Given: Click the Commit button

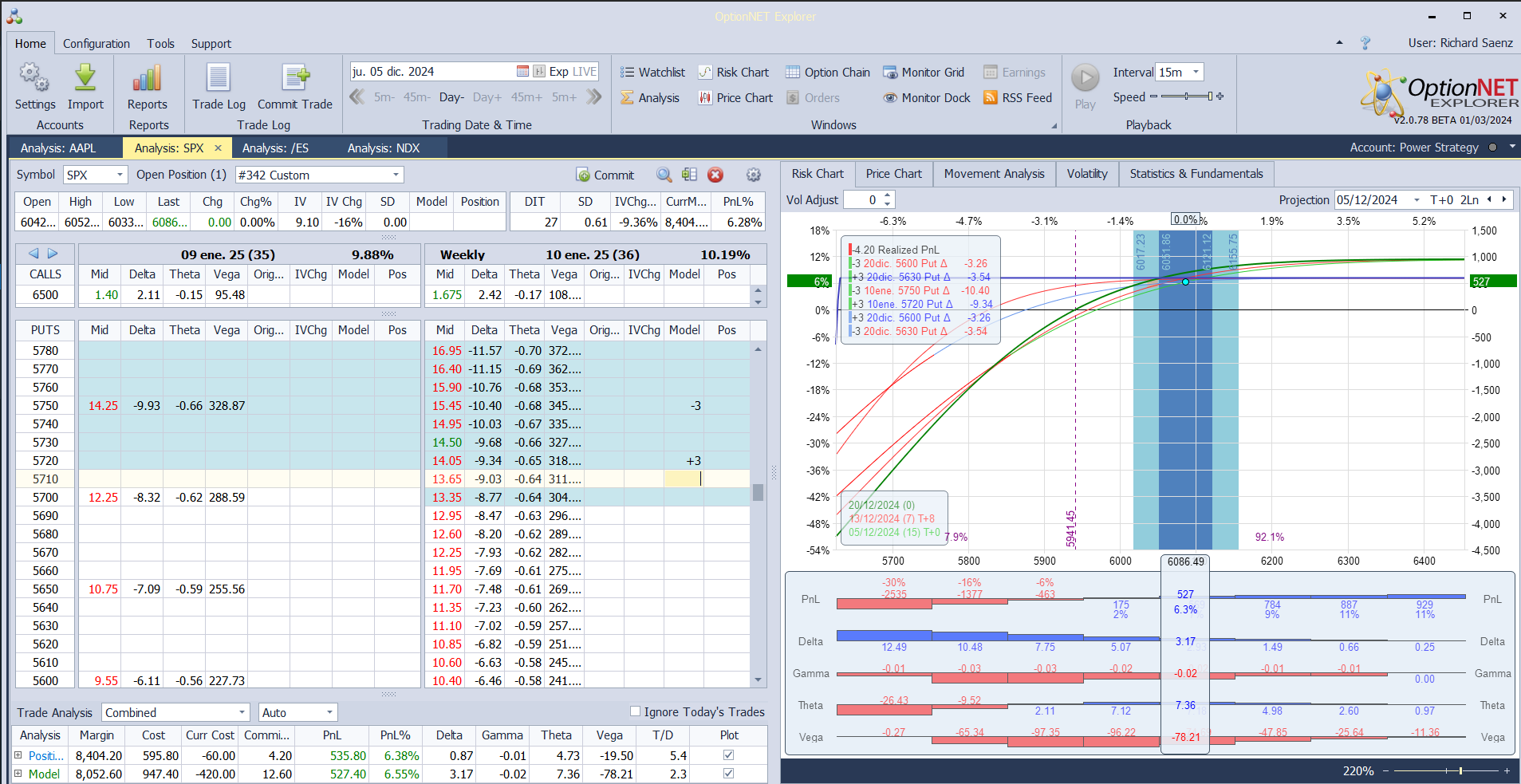Looking at the screenshot, I should point(605,175).
